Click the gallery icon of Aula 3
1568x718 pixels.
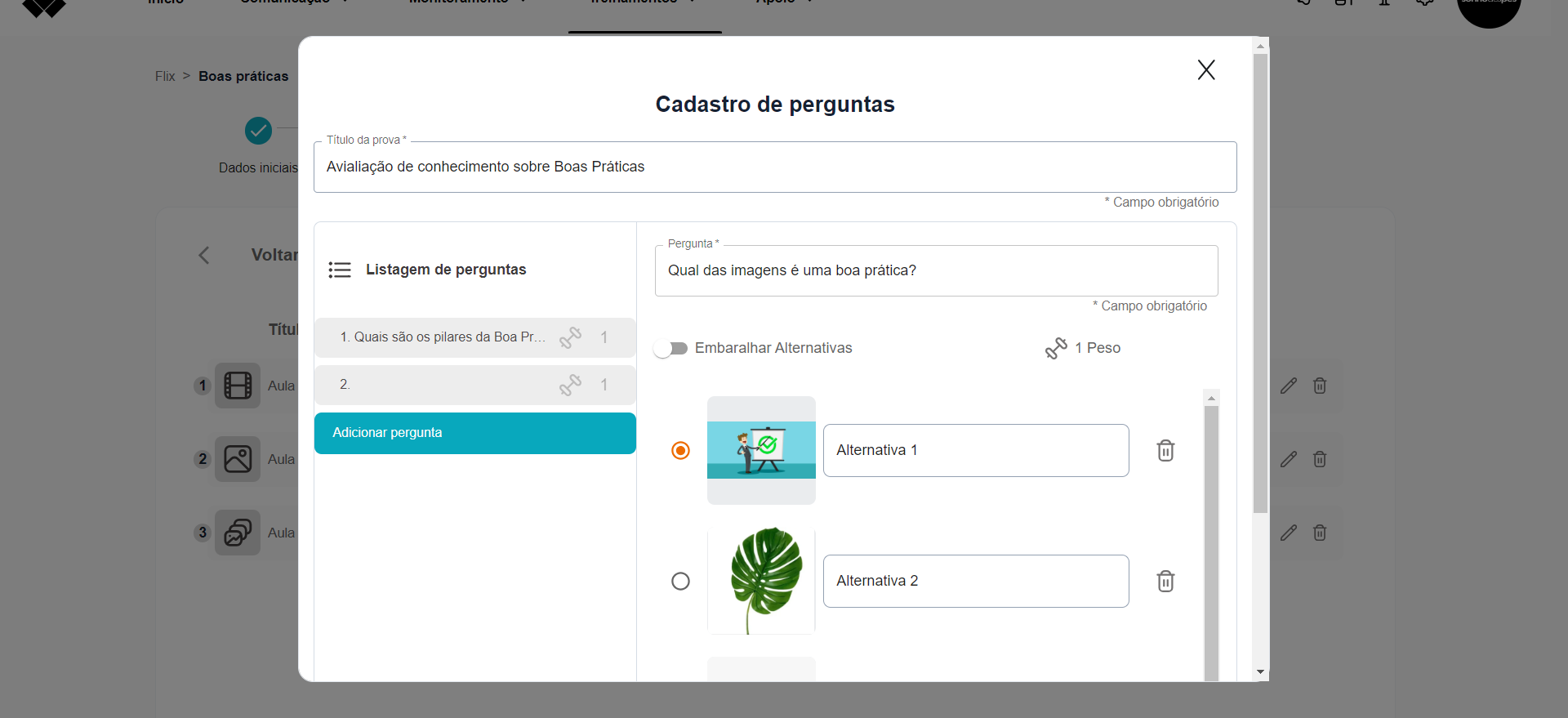238,533
